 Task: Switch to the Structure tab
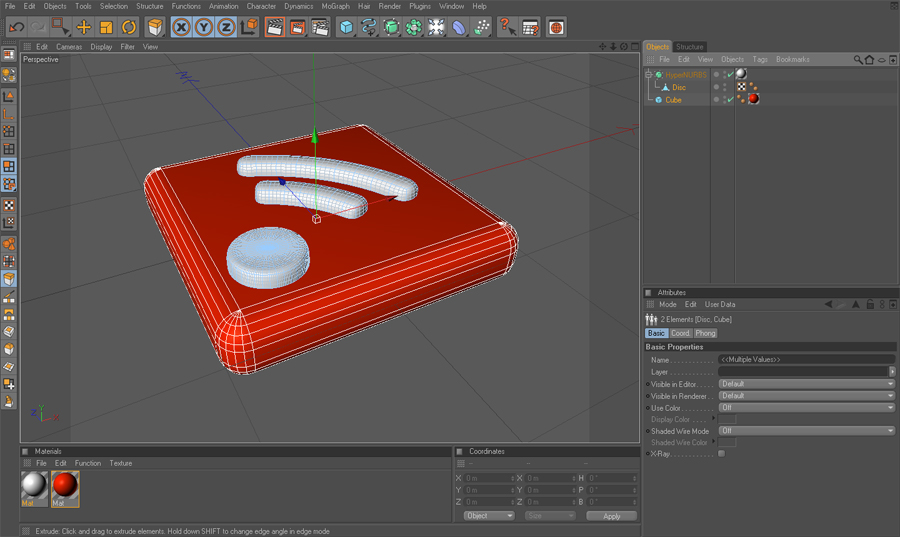[x=689, y=46]
